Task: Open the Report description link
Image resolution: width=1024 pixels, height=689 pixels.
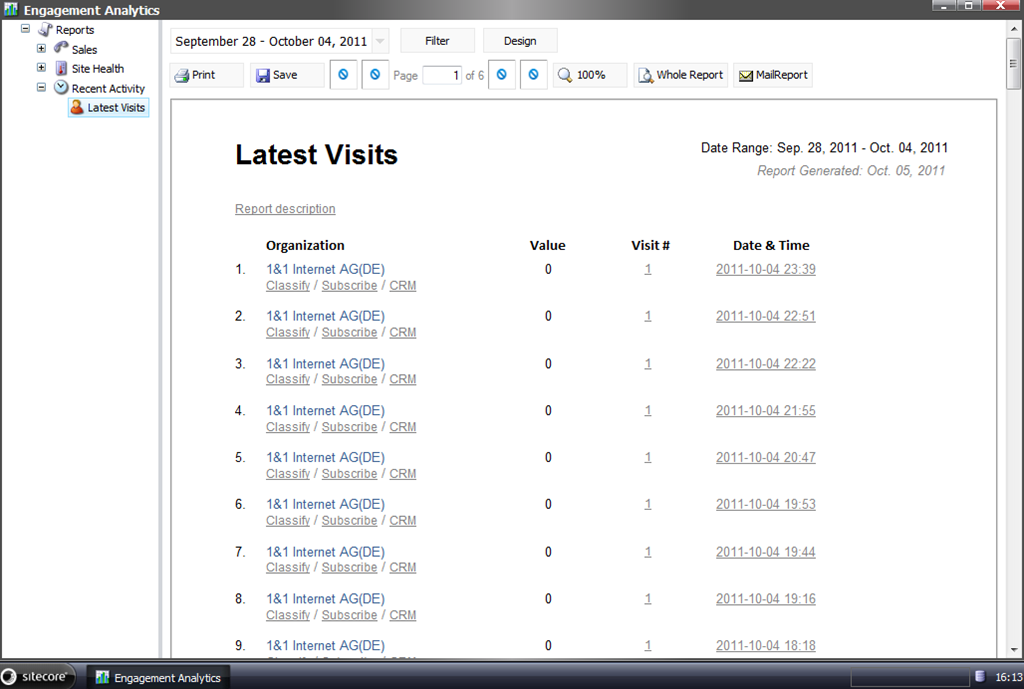Action: tap(285, 209)
